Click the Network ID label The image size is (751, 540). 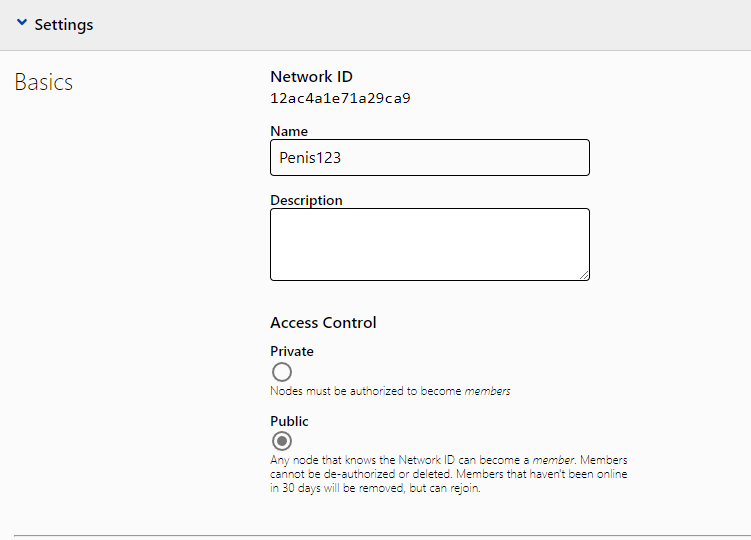[311, 76]
